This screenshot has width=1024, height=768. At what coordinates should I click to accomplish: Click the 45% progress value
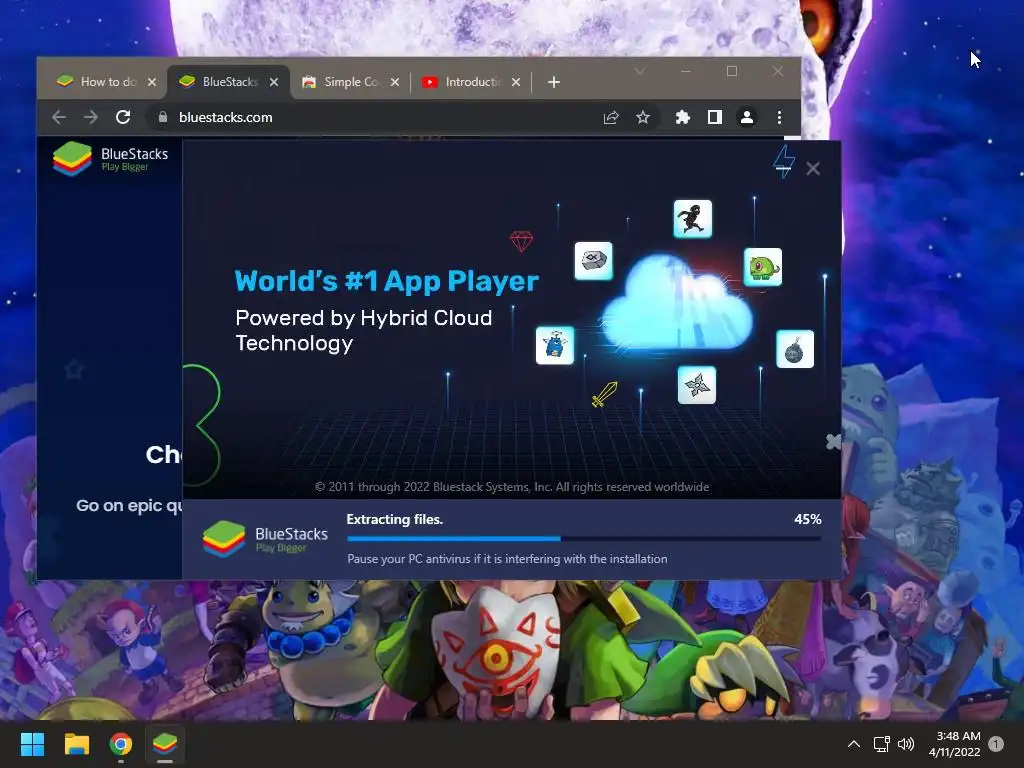click(x=808, y=520)
